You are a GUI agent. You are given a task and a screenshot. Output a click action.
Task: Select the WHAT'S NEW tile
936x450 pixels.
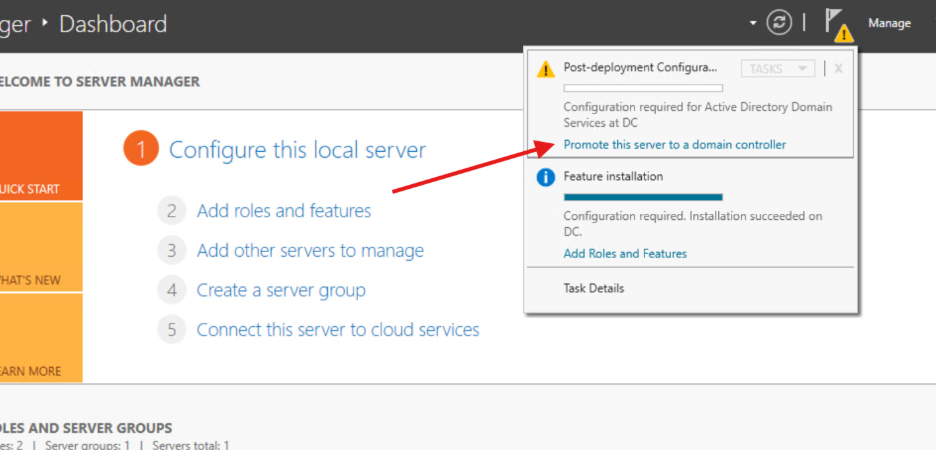(41, 247)
